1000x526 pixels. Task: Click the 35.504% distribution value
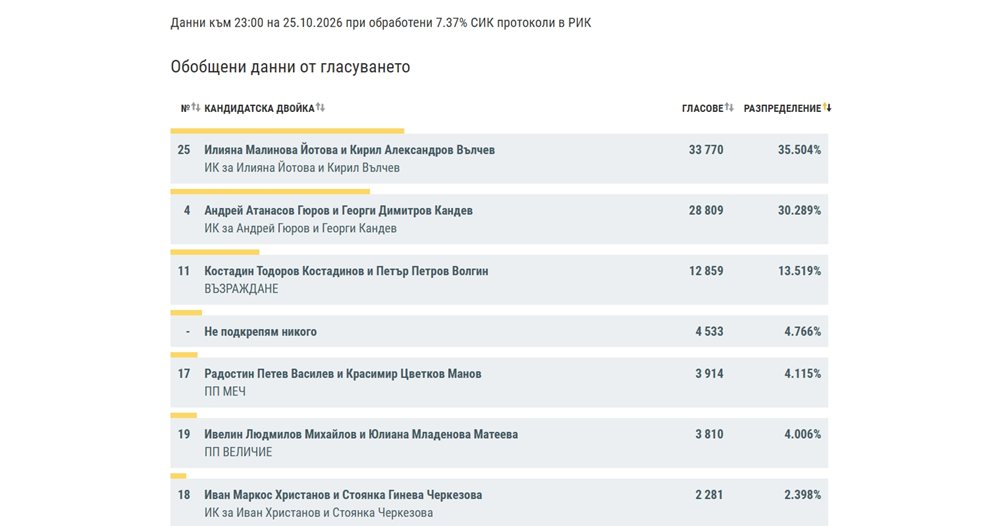click(799, 150)
